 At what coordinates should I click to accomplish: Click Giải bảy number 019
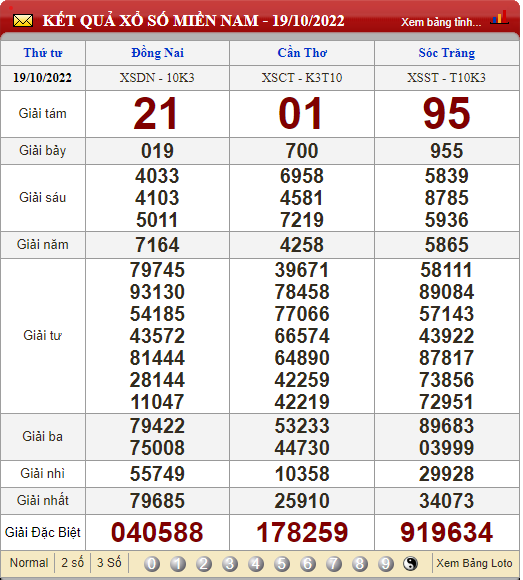(157, 151)
